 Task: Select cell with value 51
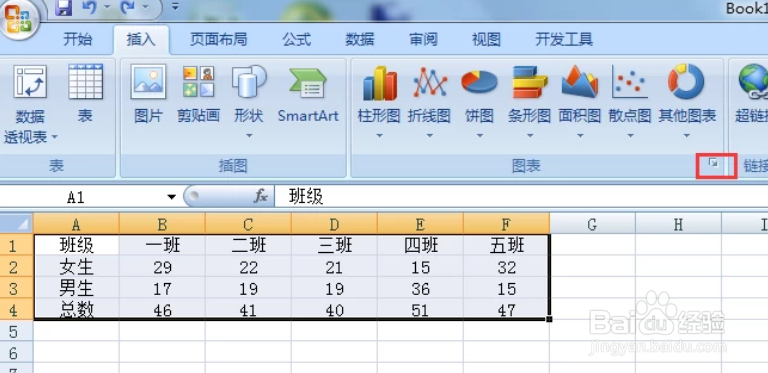[x=420, y=309]
